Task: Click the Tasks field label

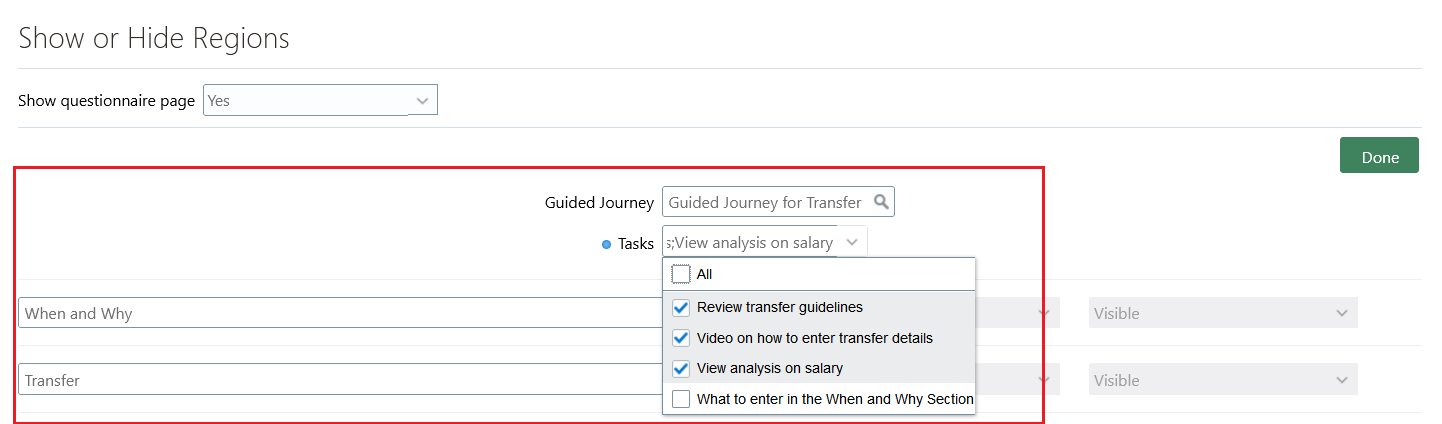Action: pos(635,243)
